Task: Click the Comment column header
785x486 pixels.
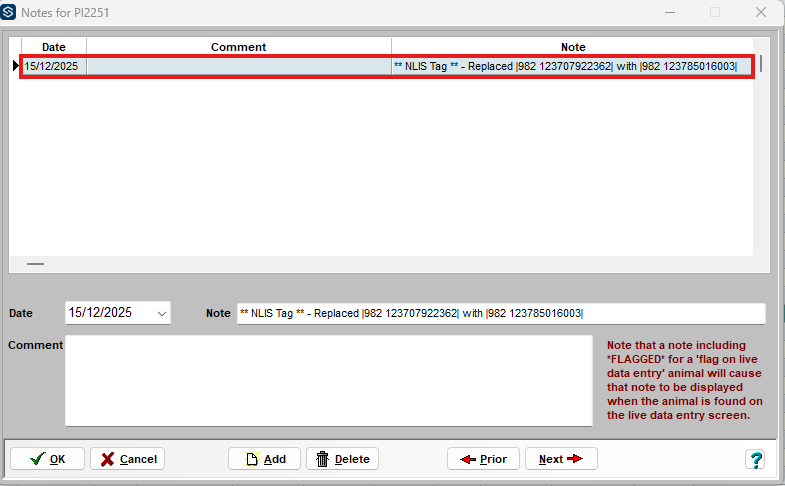Action: click(238, 47)
